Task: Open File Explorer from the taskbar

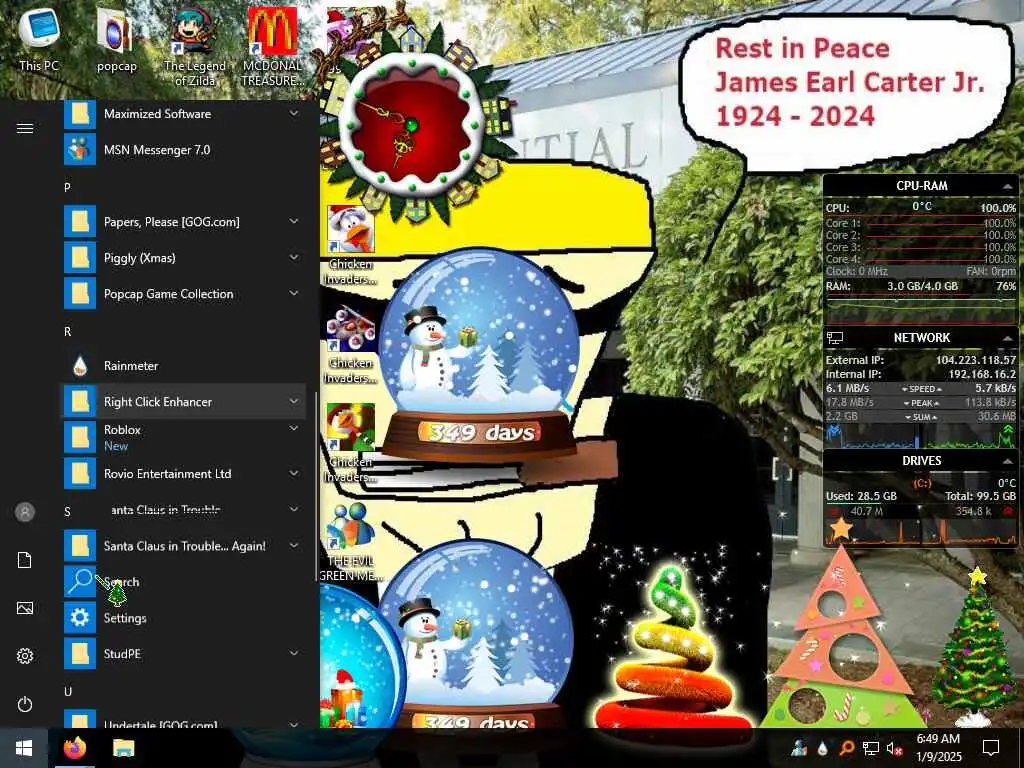Action: [123, 748]
